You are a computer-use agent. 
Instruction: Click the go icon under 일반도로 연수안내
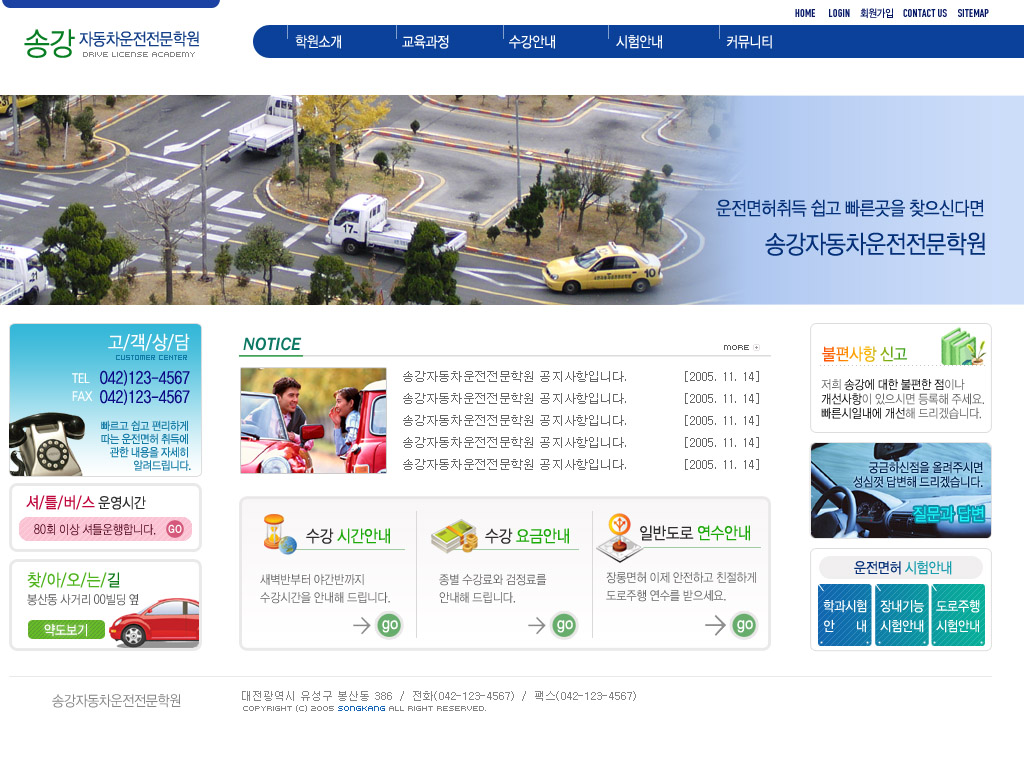click(743, 625)
